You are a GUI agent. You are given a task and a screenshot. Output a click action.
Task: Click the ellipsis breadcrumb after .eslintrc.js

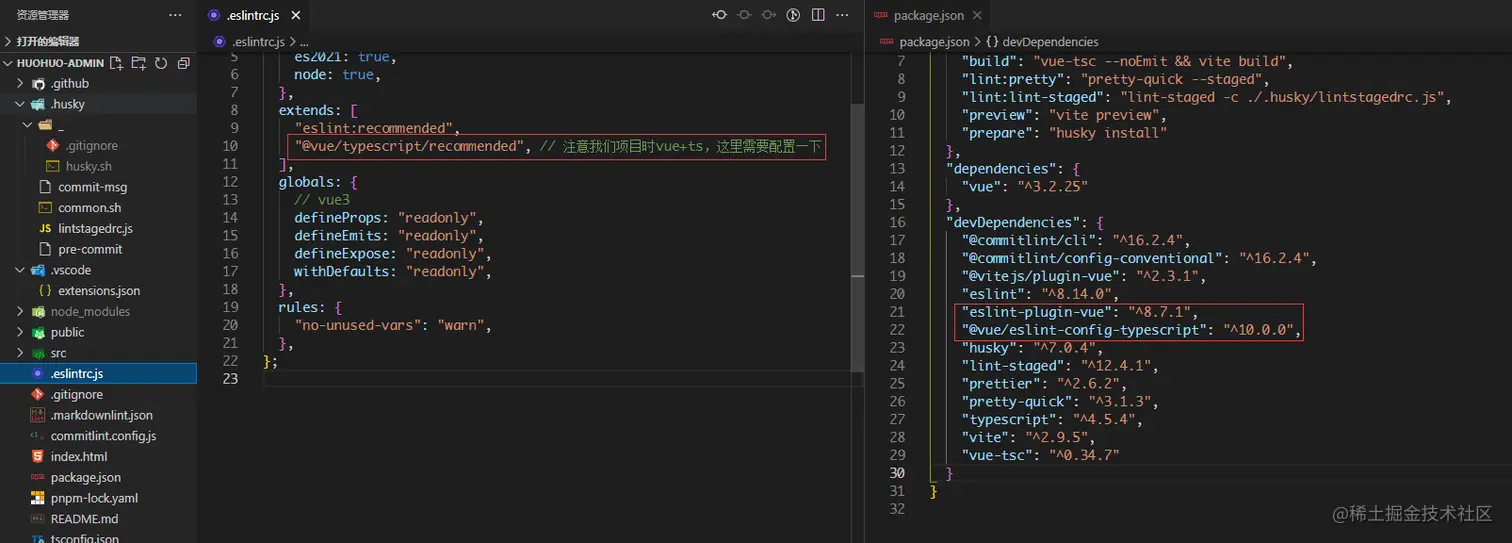click(304, 42)
